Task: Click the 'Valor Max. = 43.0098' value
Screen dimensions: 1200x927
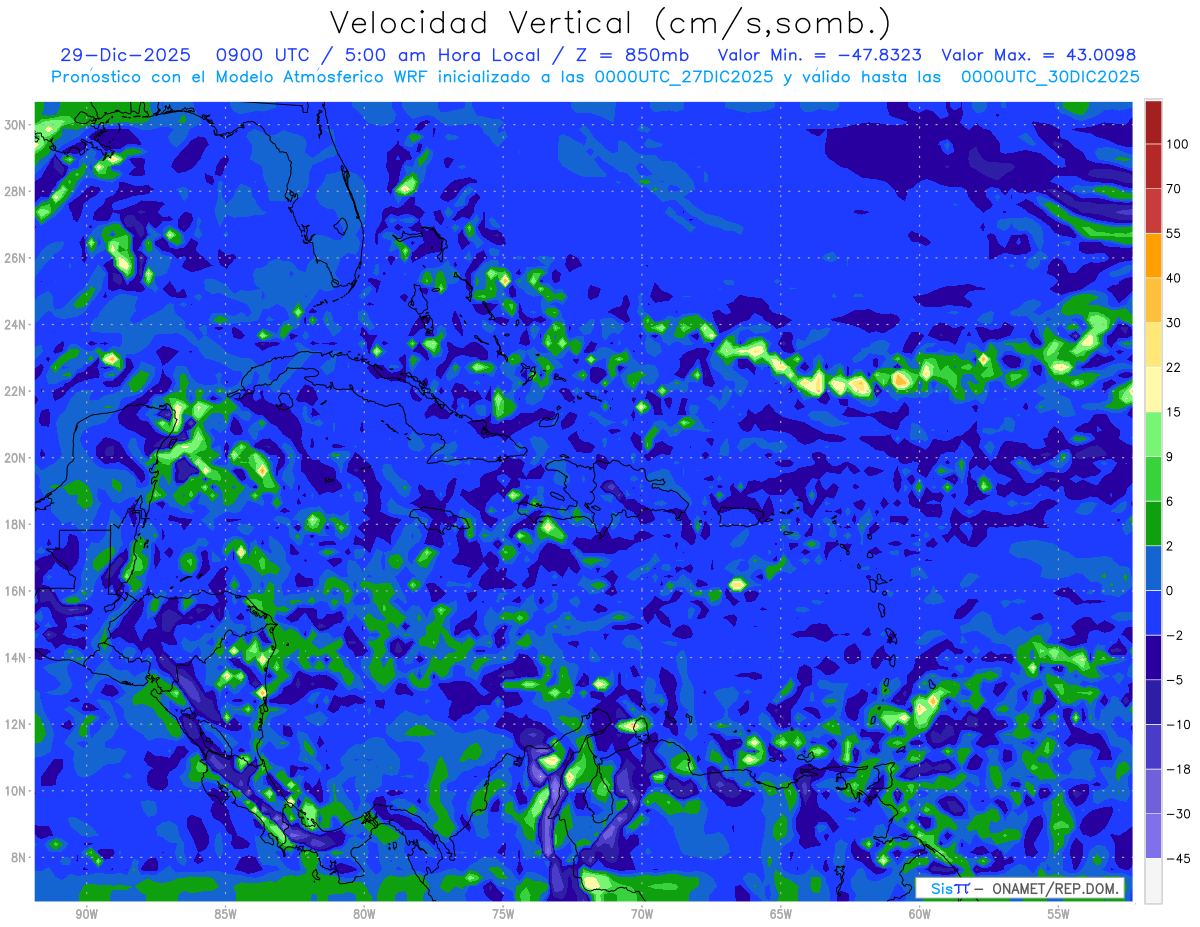Action: [1039, 55]
